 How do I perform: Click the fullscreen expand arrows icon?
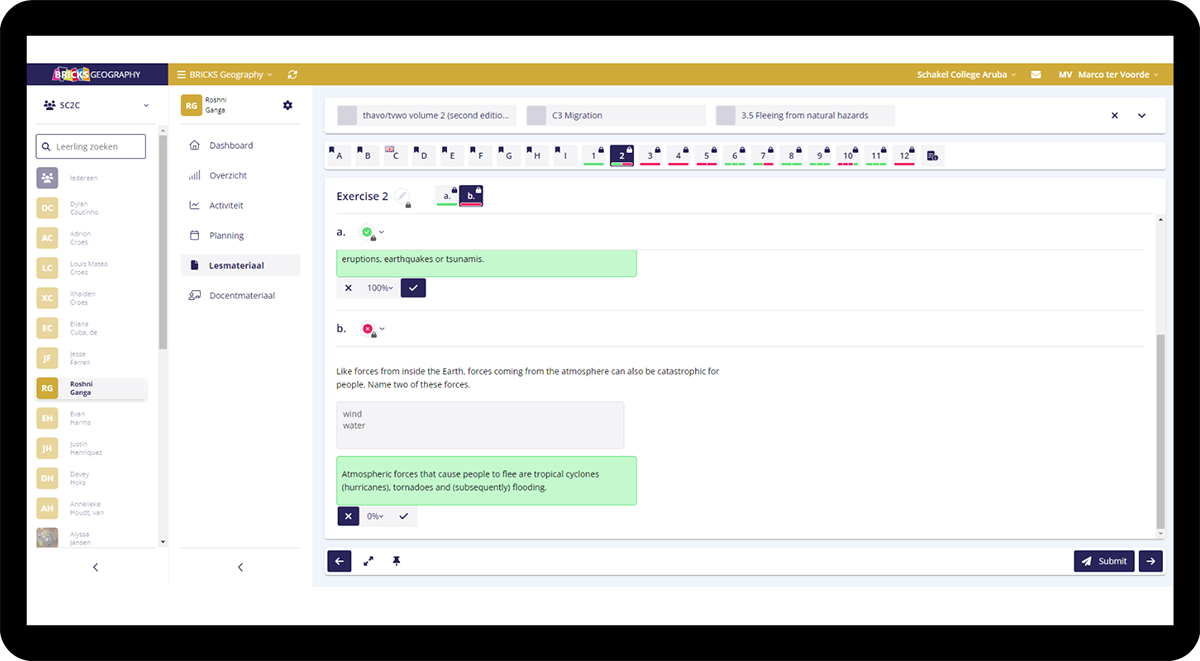(x=368, y=562)
